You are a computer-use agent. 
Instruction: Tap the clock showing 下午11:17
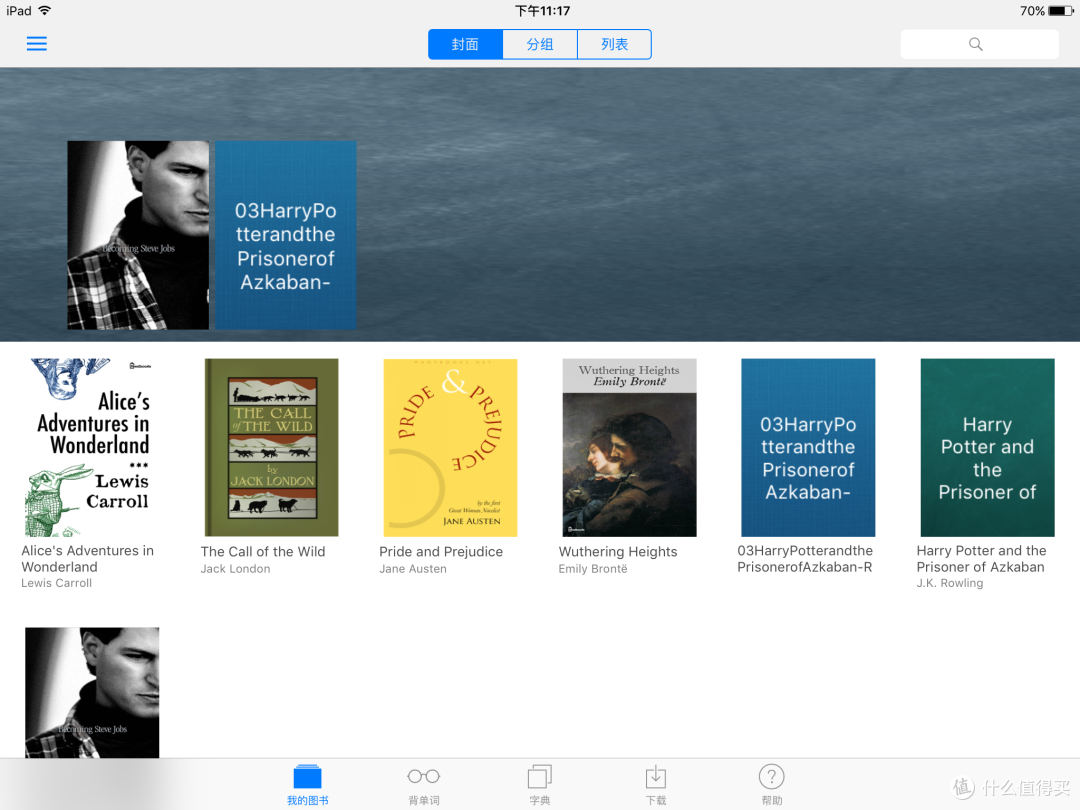543,10
